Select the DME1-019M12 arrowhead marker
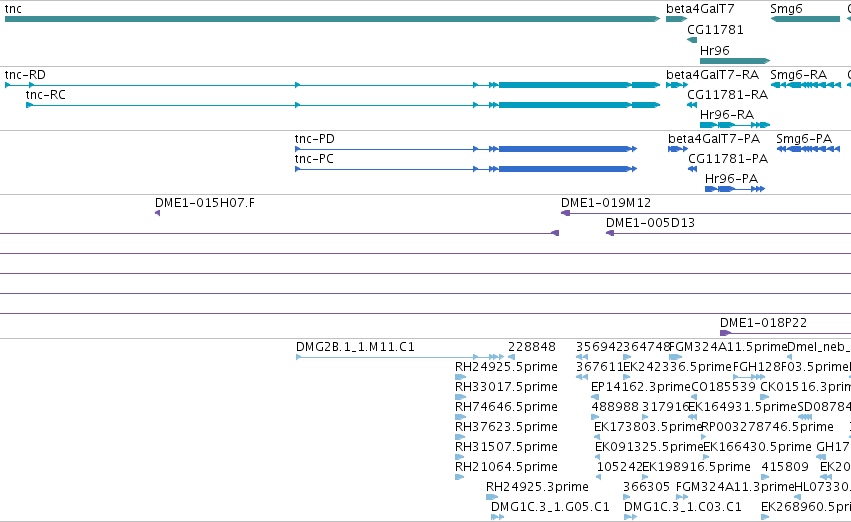The height and width of the screenshot is (522, 851). click(565, 213)
